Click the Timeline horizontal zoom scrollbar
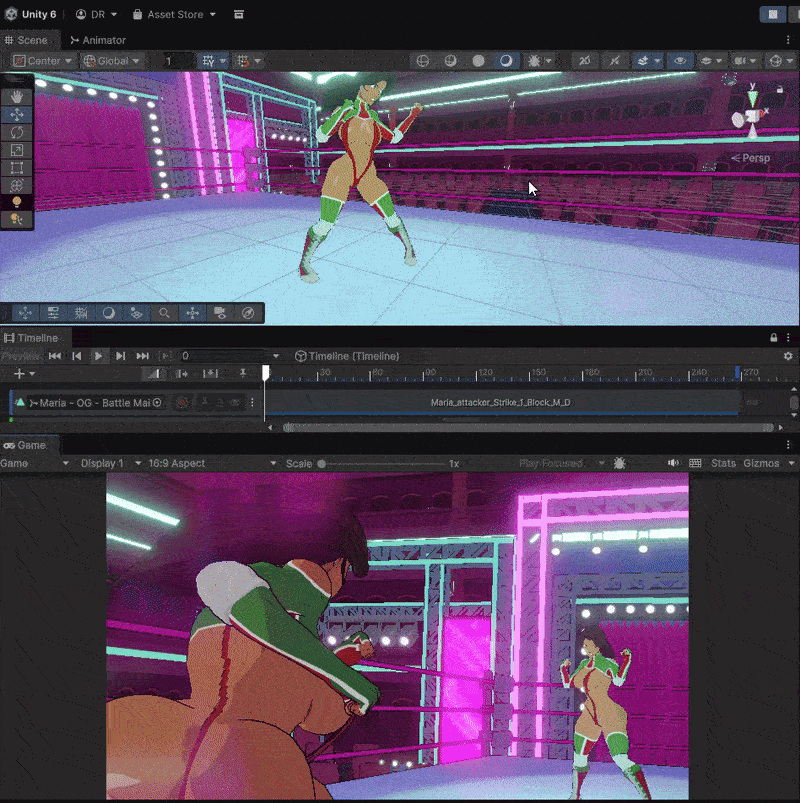 pyautogui.click(x=528, y=428)
